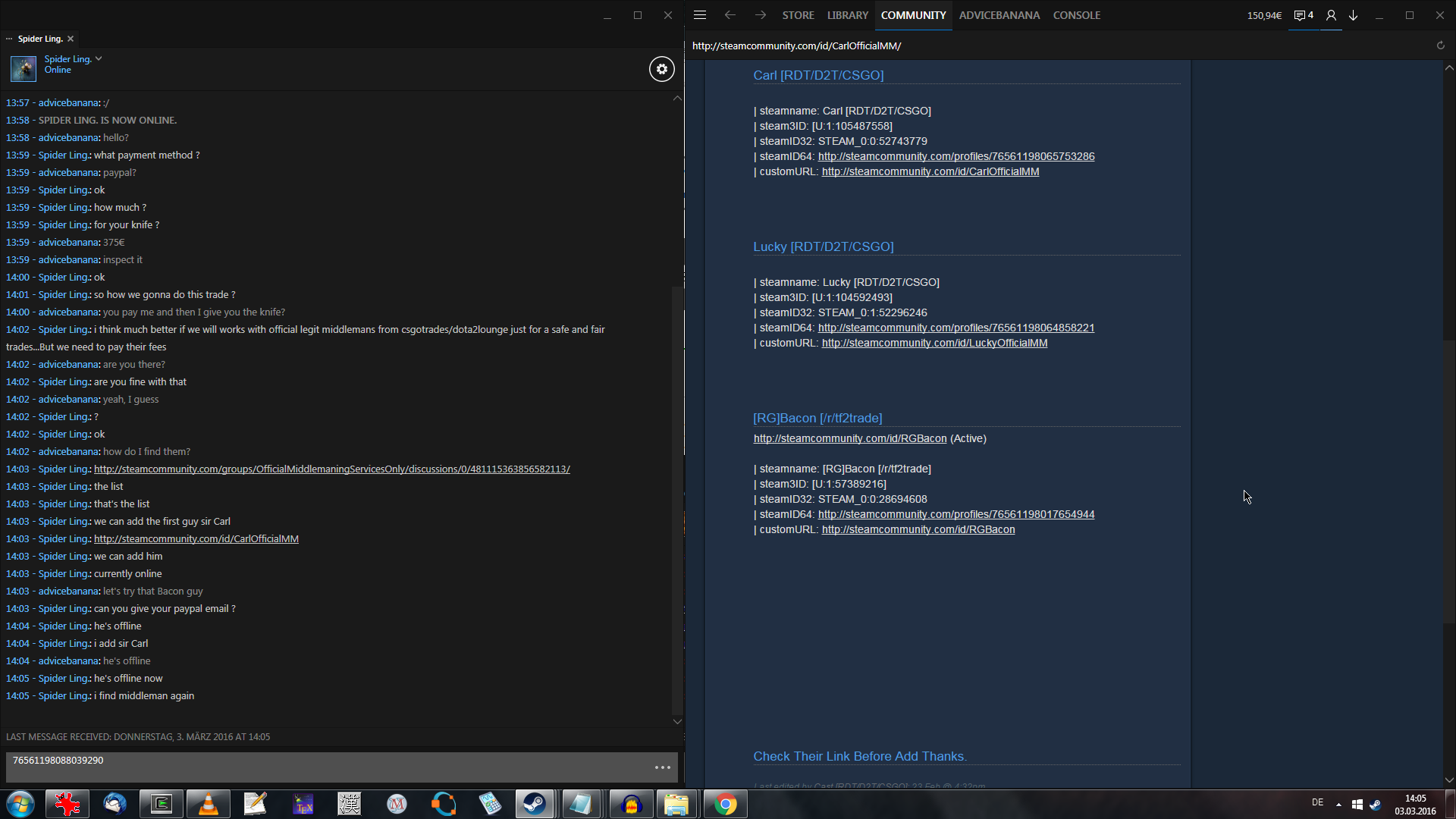Open Steam hamburger menu
1456x819 pixels.
pyautogui.click(x=700, y=15)
